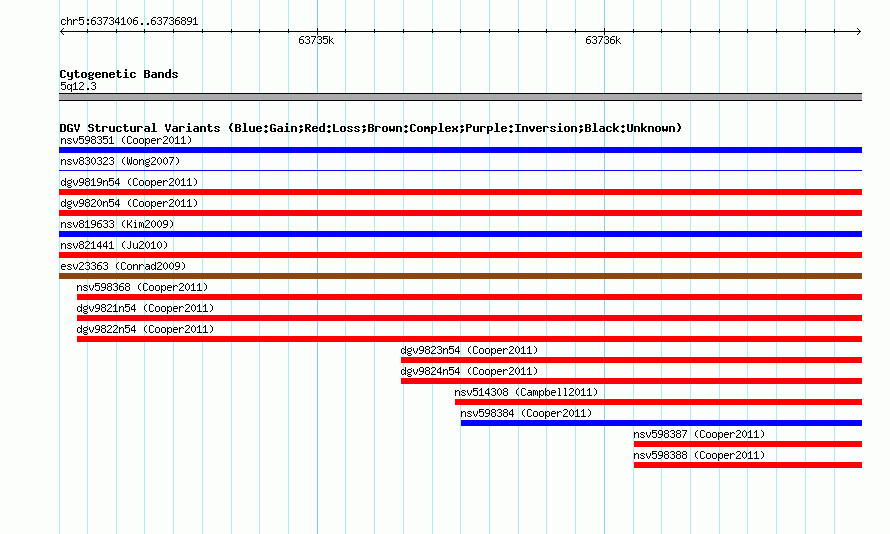
Task: Click the 63735k ruler tick label
Action: (x=316, y=40)
